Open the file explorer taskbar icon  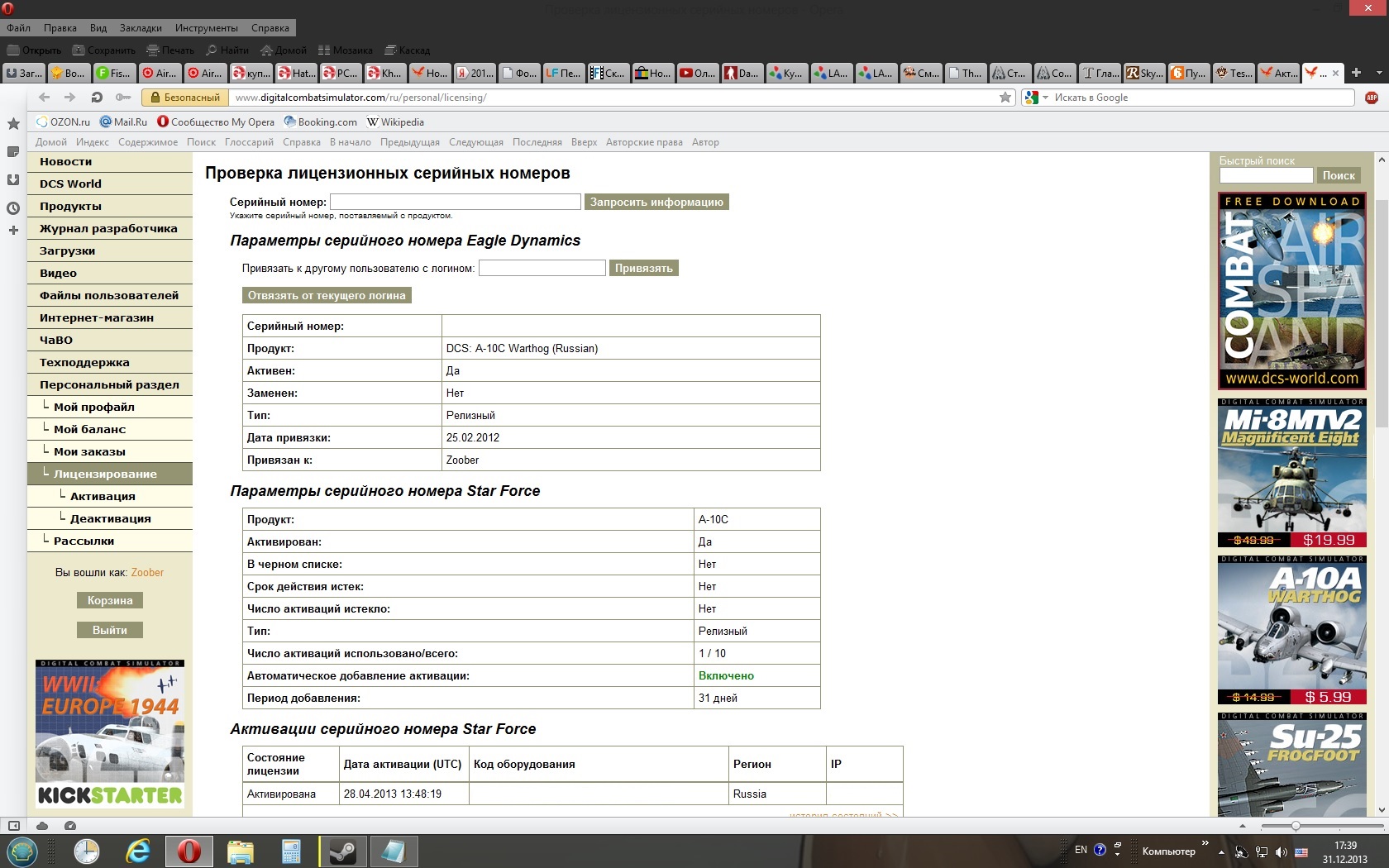coord(240,851)
